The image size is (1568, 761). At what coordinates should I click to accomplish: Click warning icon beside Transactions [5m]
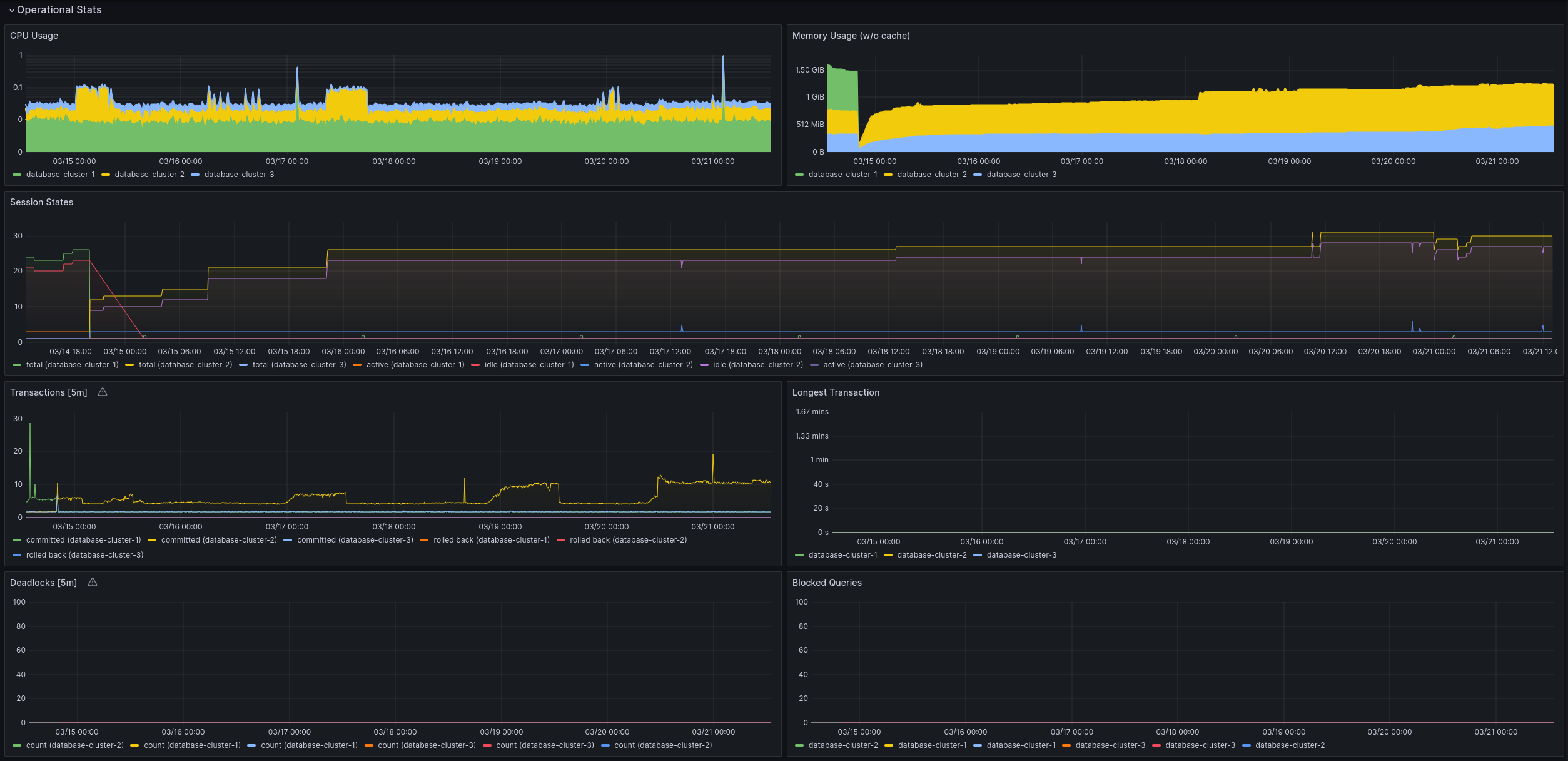pyautogui.click(x=103, y=392)
